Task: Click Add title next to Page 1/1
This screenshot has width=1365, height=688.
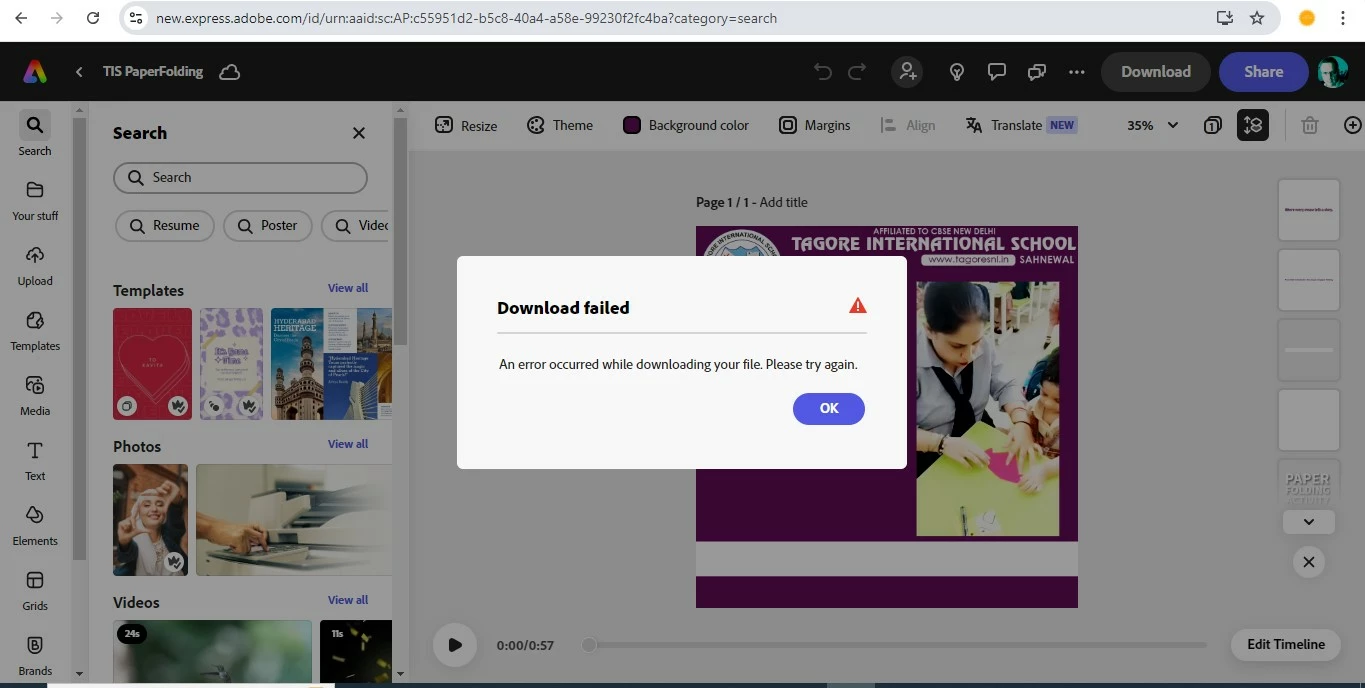Action: point(783,202)
